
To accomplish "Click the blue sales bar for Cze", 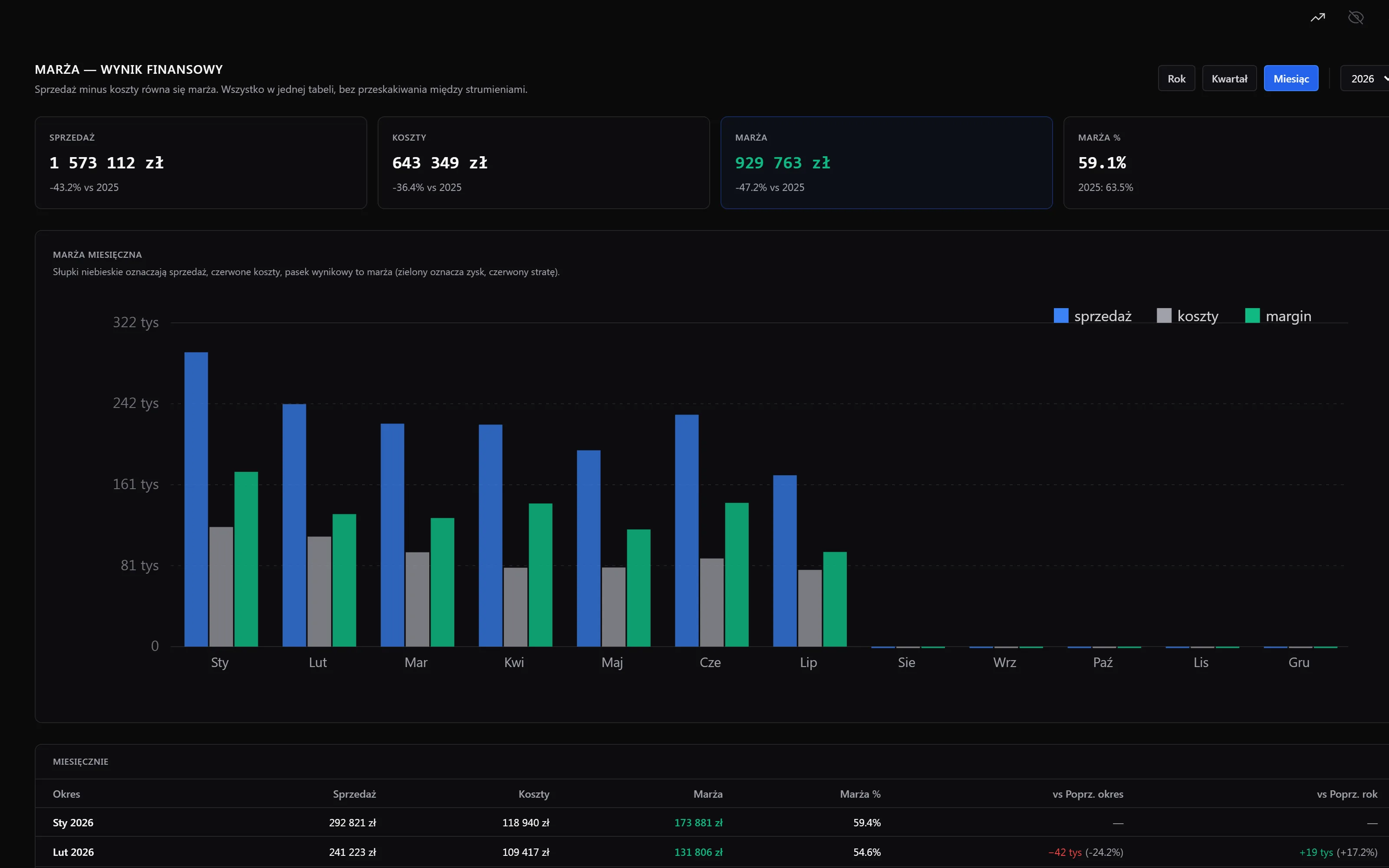I will click(686, 530).
